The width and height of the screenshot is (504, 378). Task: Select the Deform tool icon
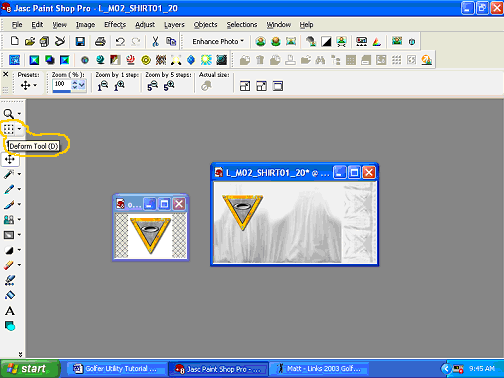point(9,129)
